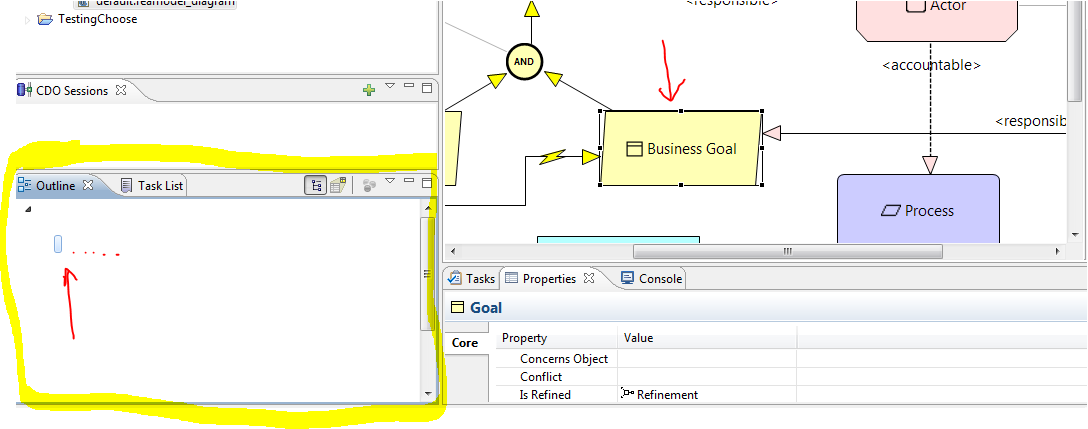This screenshot has width=1088, height=429.
Task: Click the Property column header
Action: (557, 338)
